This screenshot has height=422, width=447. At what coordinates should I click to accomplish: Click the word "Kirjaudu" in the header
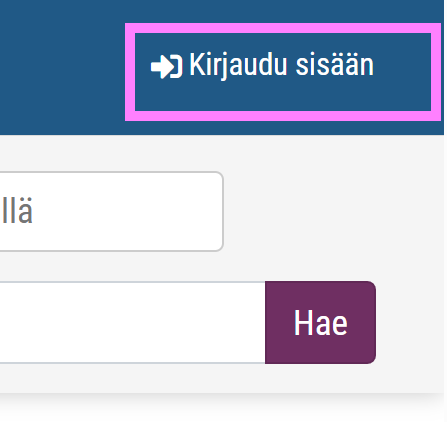tap(238, 66)
